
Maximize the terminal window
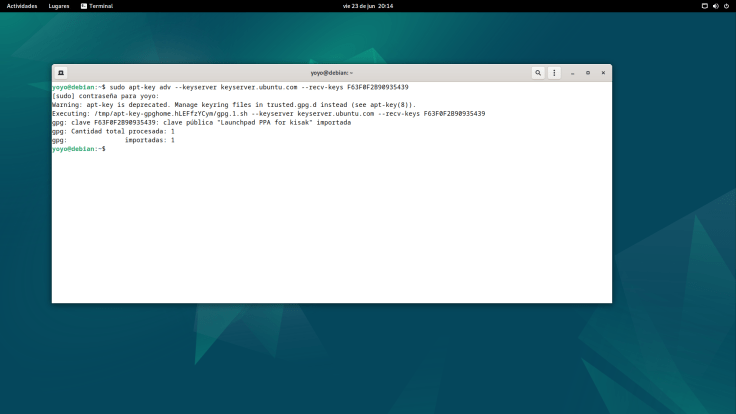click(x=588, y=73)
